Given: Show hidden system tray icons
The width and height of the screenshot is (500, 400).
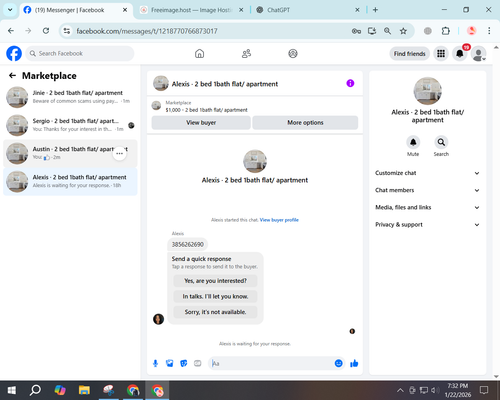Looking at the screenshot, I should pos(400,390).
